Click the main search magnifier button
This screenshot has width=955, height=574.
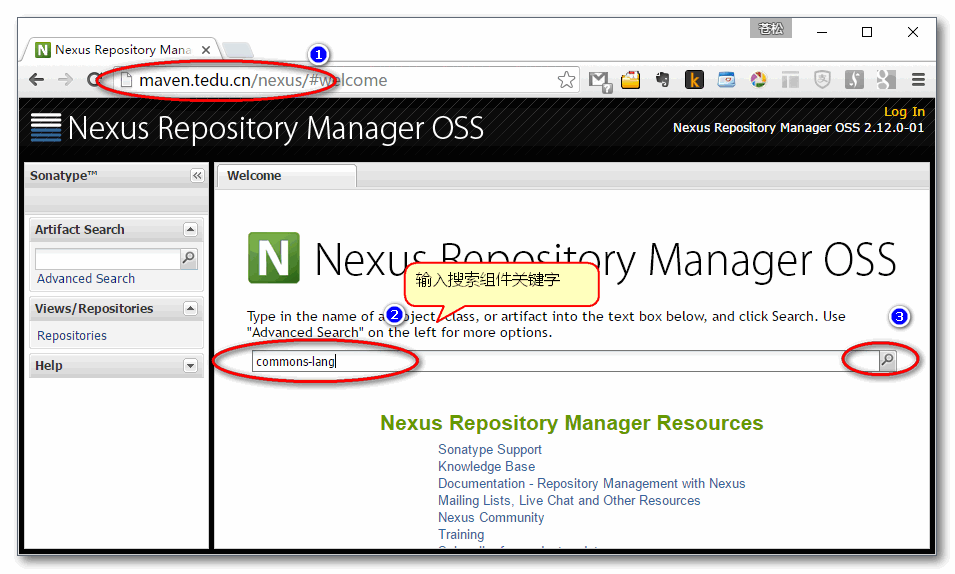pyautogui.click(x=887, y=361)
